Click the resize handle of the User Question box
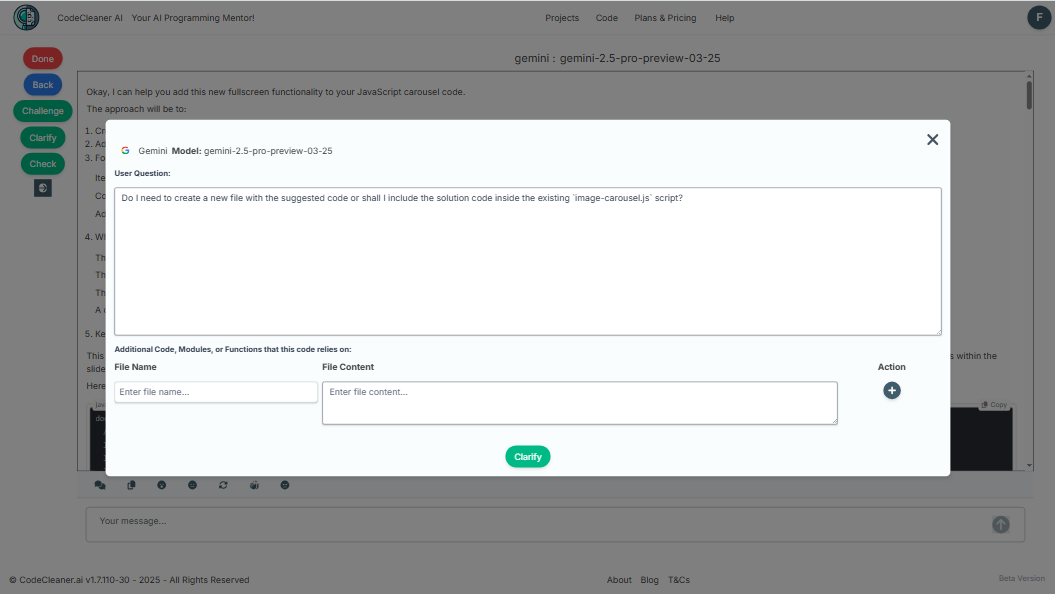Screen dimensions: 1055x594 coord(939,332)
